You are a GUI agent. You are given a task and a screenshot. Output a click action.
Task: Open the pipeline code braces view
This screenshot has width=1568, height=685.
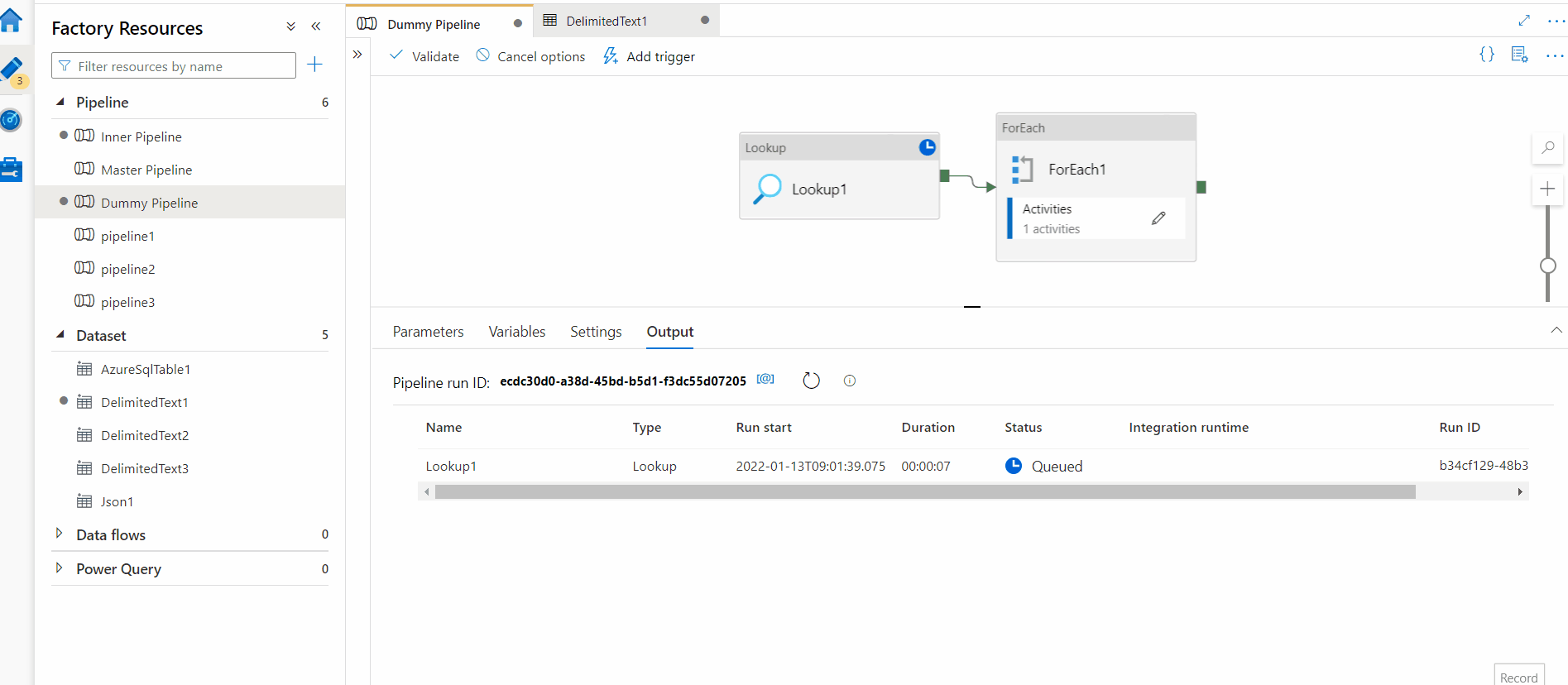[1487, 55]
